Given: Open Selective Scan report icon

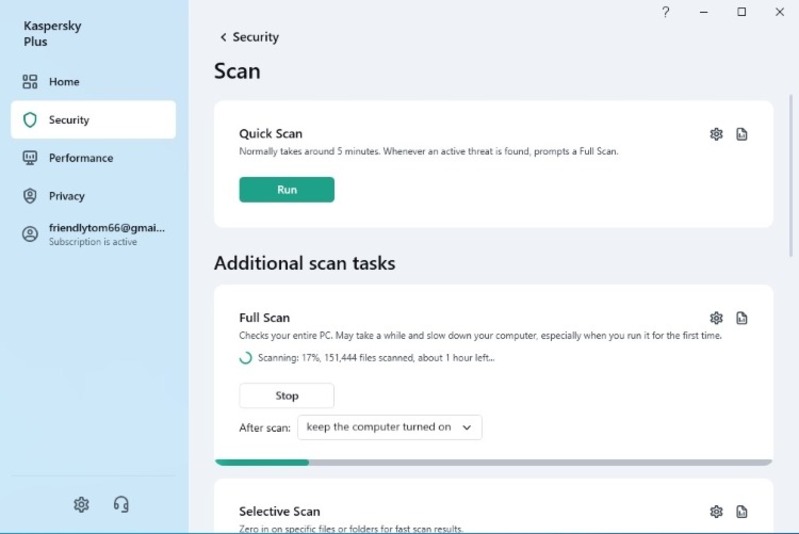Looking at the screenshot, I should (x=741, y=512).
